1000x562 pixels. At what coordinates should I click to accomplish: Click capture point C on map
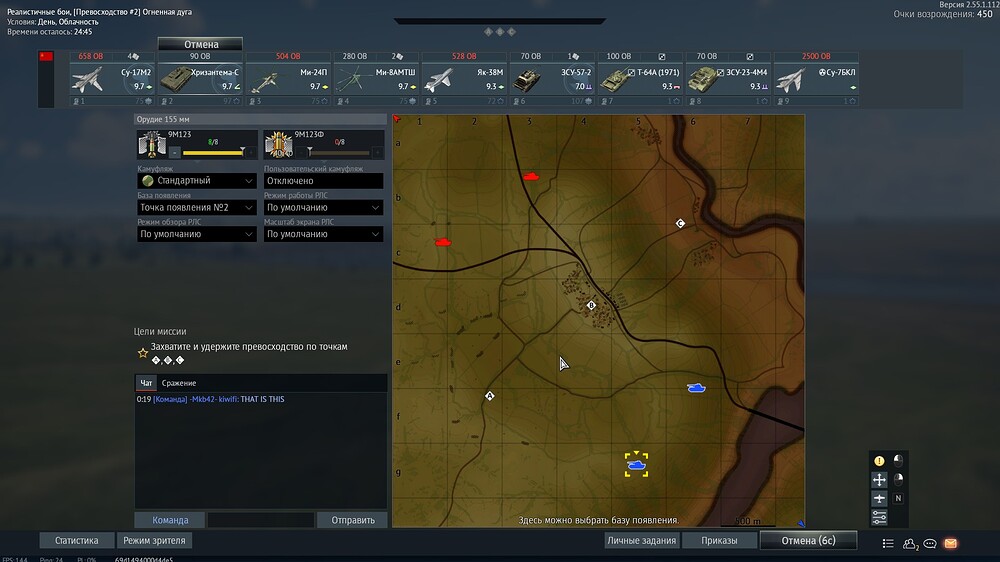pyautogui.click(x=680, y=223)
